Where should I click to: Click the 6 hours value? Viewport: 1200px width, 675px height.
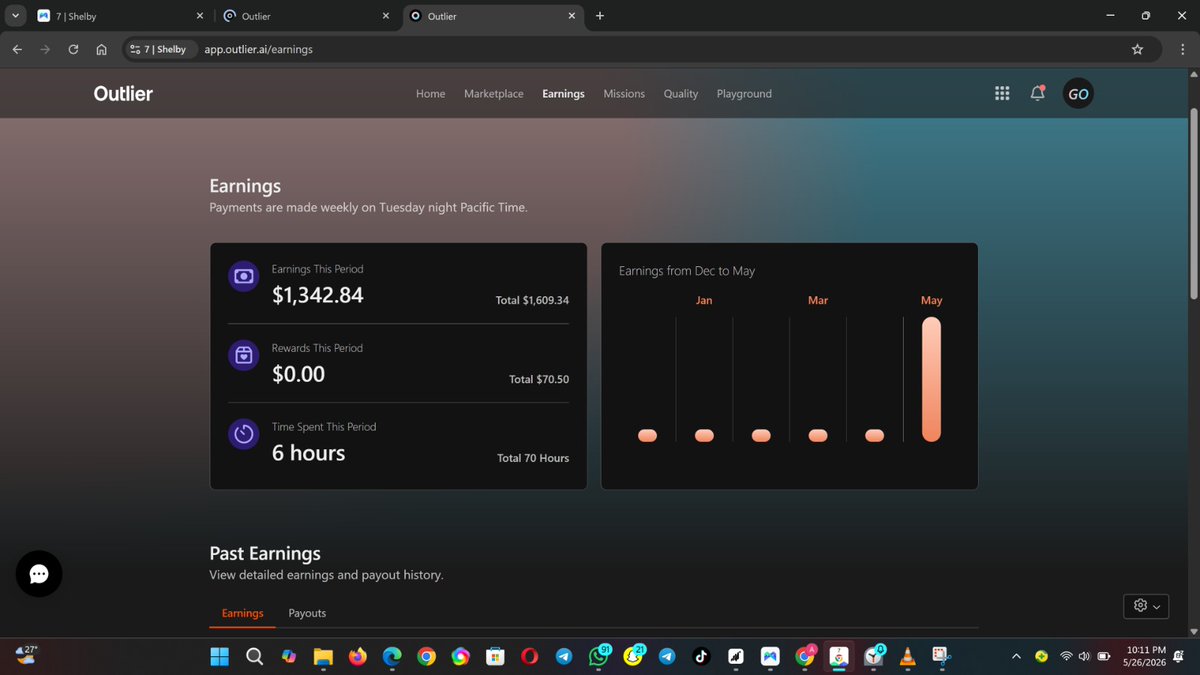click(x=309, y=453)
